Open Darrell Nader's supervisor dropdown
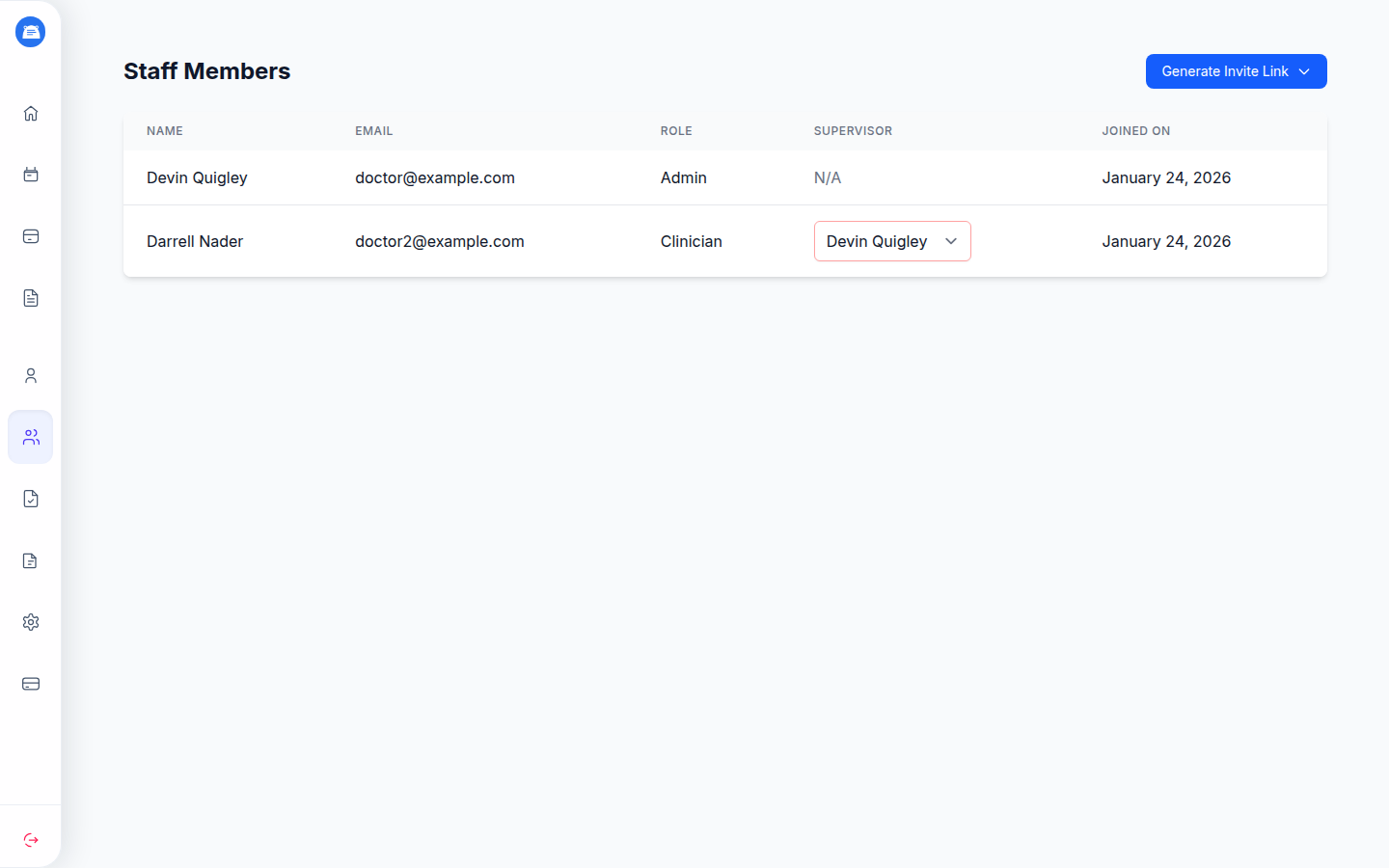1389x868 pixels. (891, 241)
